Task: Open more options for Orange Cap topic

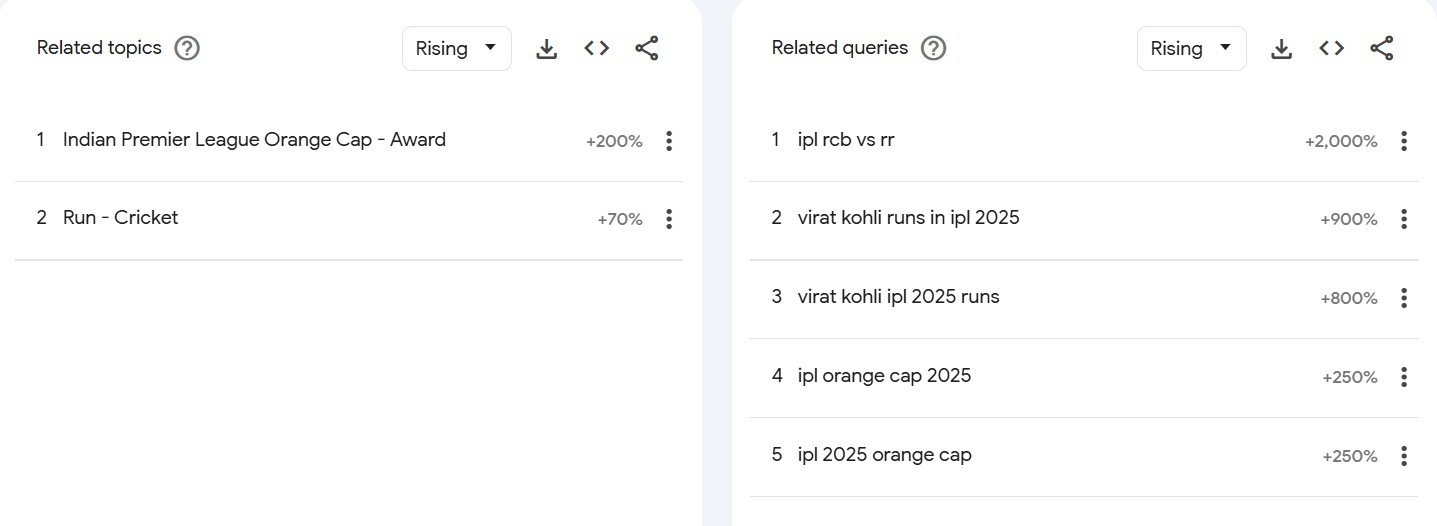Action: [x=669, y=141]
